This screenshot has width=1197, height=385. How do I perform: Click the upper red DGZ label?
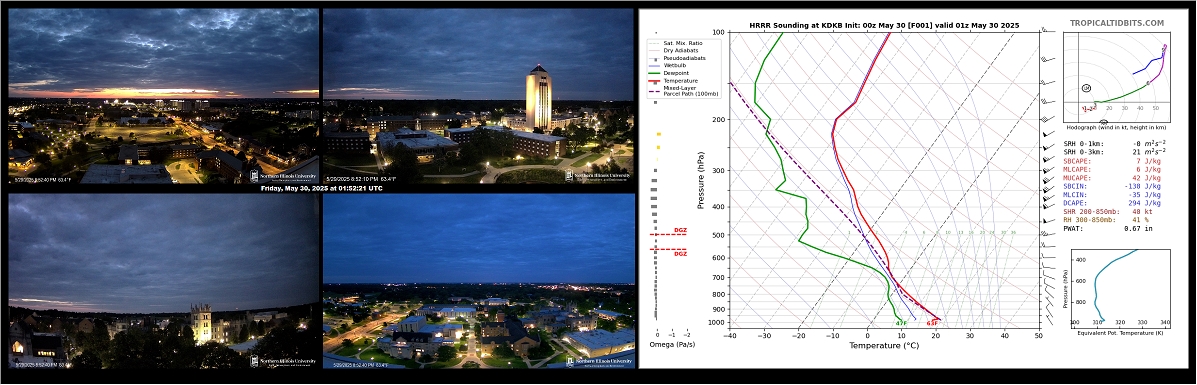pyautogui.click(x=680, y=229)
